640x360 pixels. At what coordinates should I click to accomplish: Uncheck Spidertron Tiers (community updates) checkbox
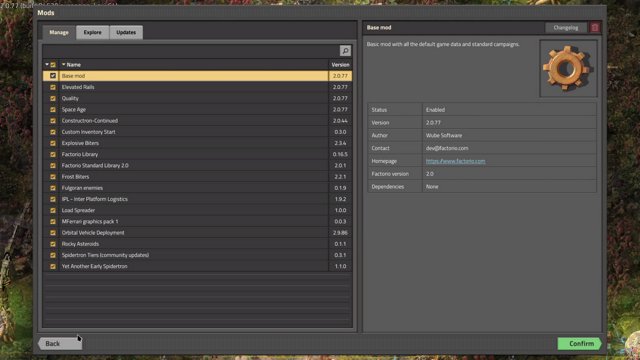53,255
